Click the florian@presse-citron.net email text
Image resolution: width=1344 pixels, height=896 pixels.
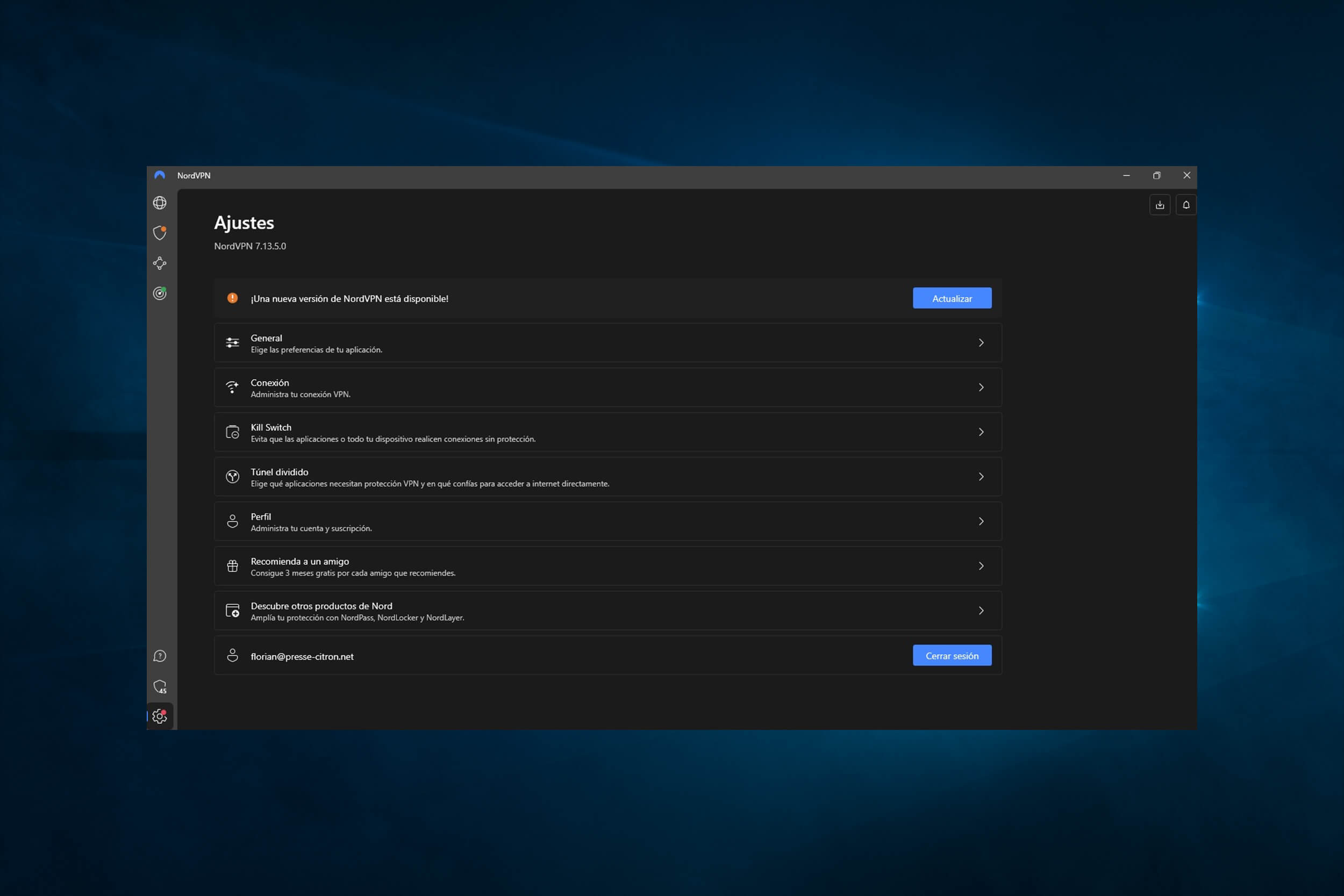[x=302, y=657]
